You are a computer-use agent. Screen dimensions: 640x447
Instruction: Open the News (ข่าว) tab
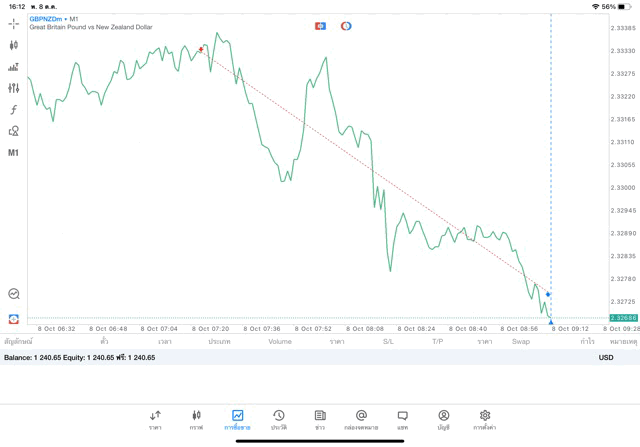pyautogui.click(x=319, y=419)
